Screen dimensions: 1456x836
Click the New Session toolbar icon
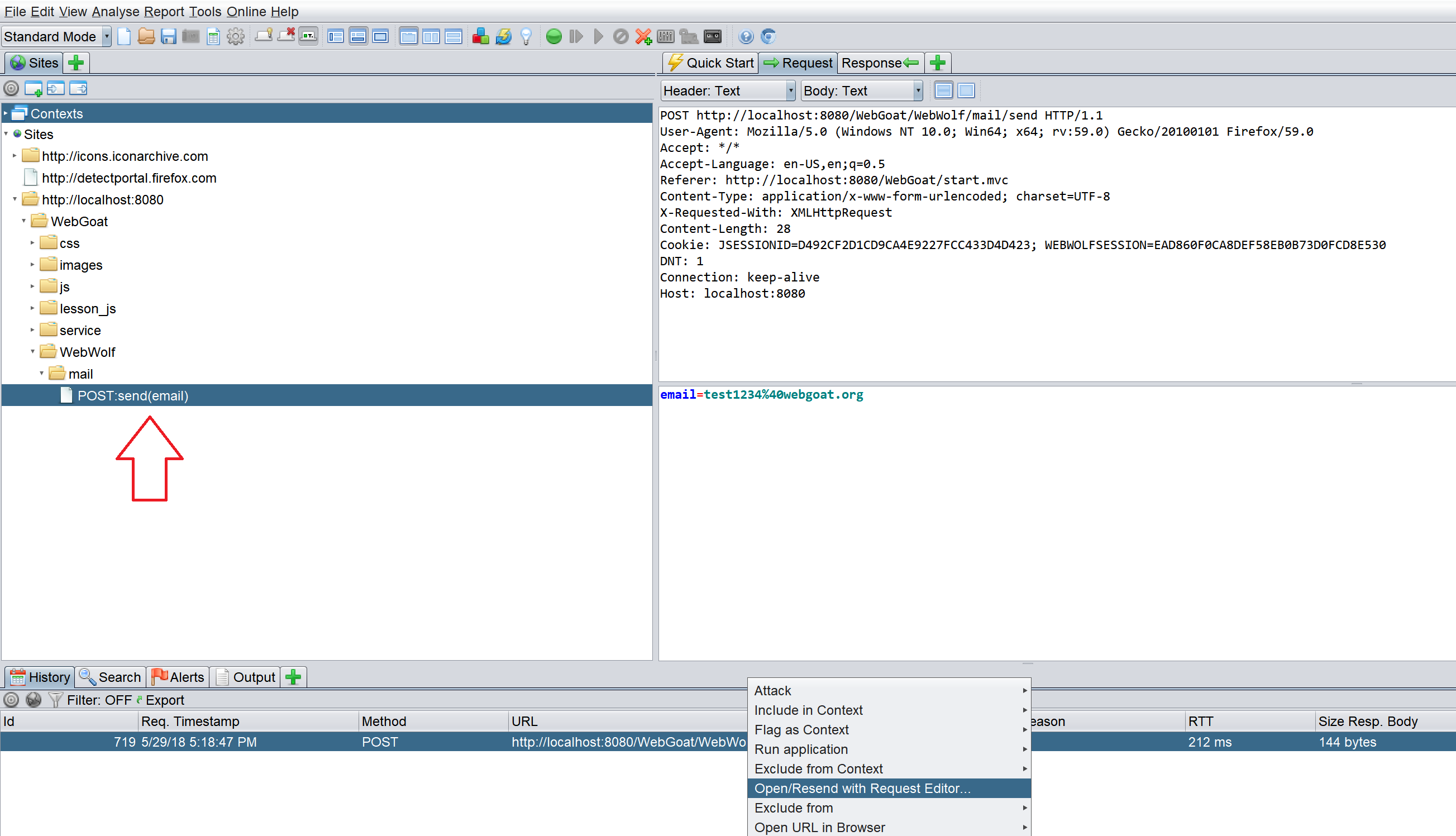pos(124,37)
